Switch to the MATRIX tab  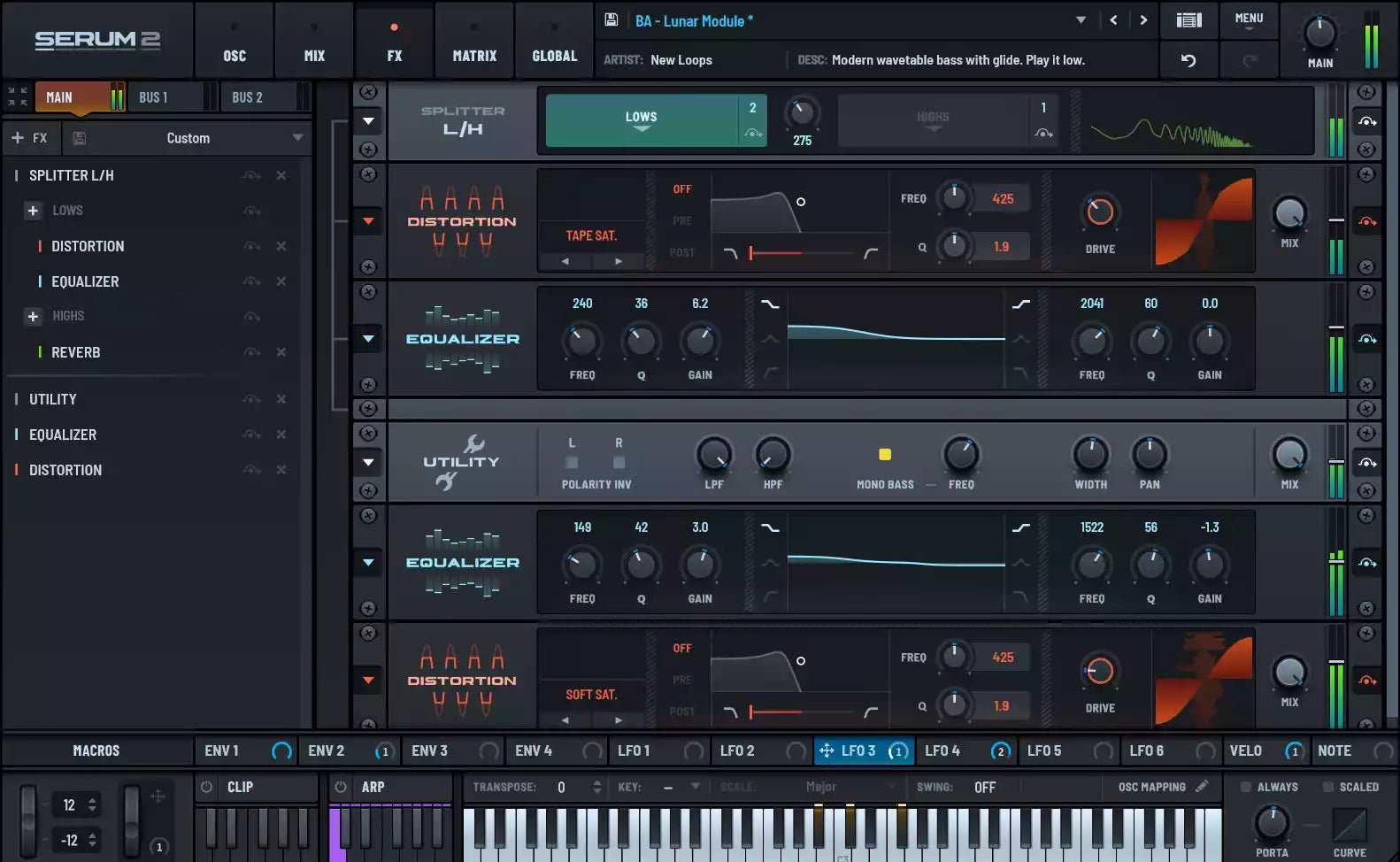(474, 40)
